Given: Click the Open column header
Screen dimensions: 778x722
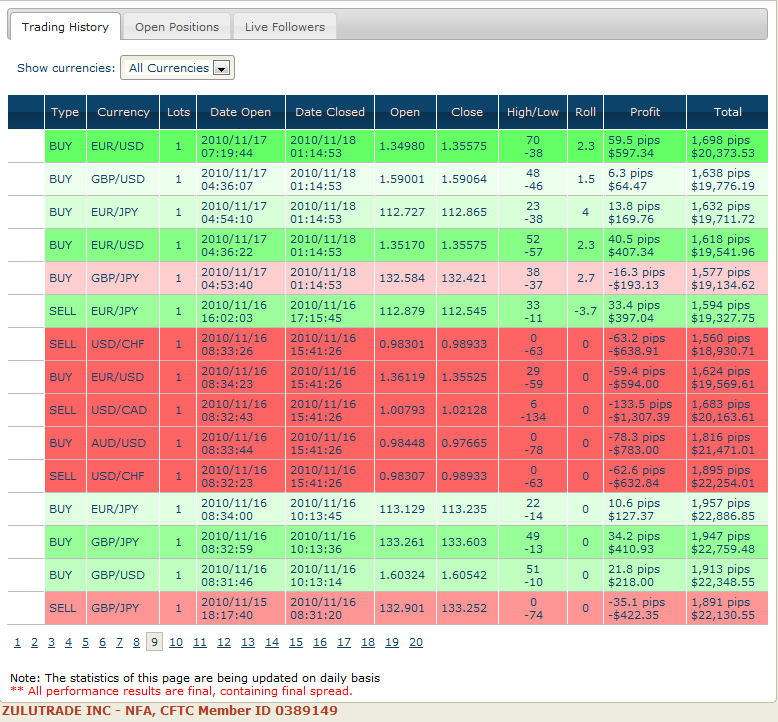Looking at the screenshot, I should [405, 112].
